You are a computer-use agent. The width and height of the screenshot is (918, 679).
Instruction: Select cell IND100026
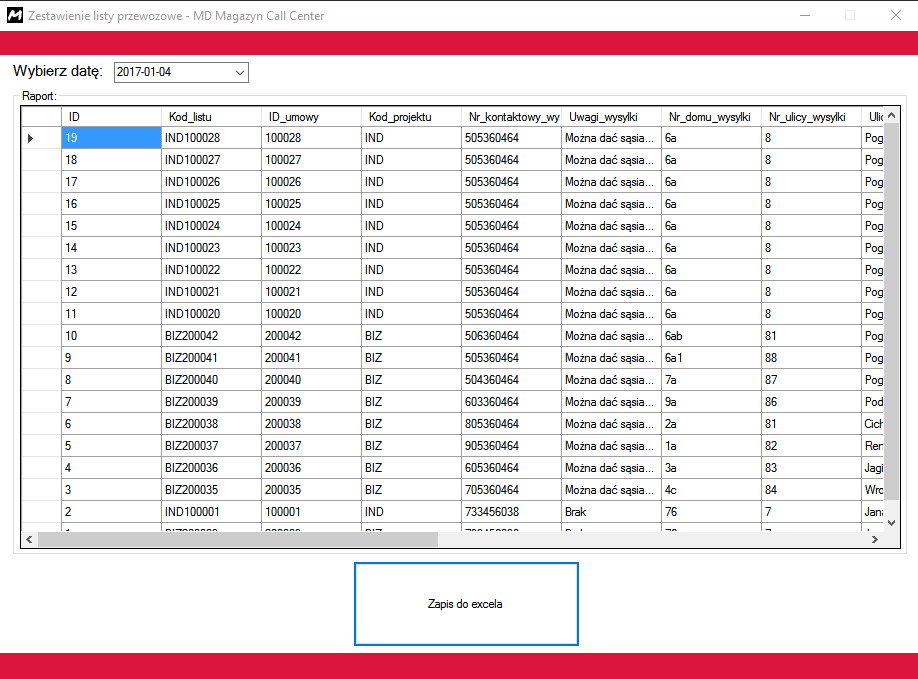pyautogui.click(x=211, y=182)
